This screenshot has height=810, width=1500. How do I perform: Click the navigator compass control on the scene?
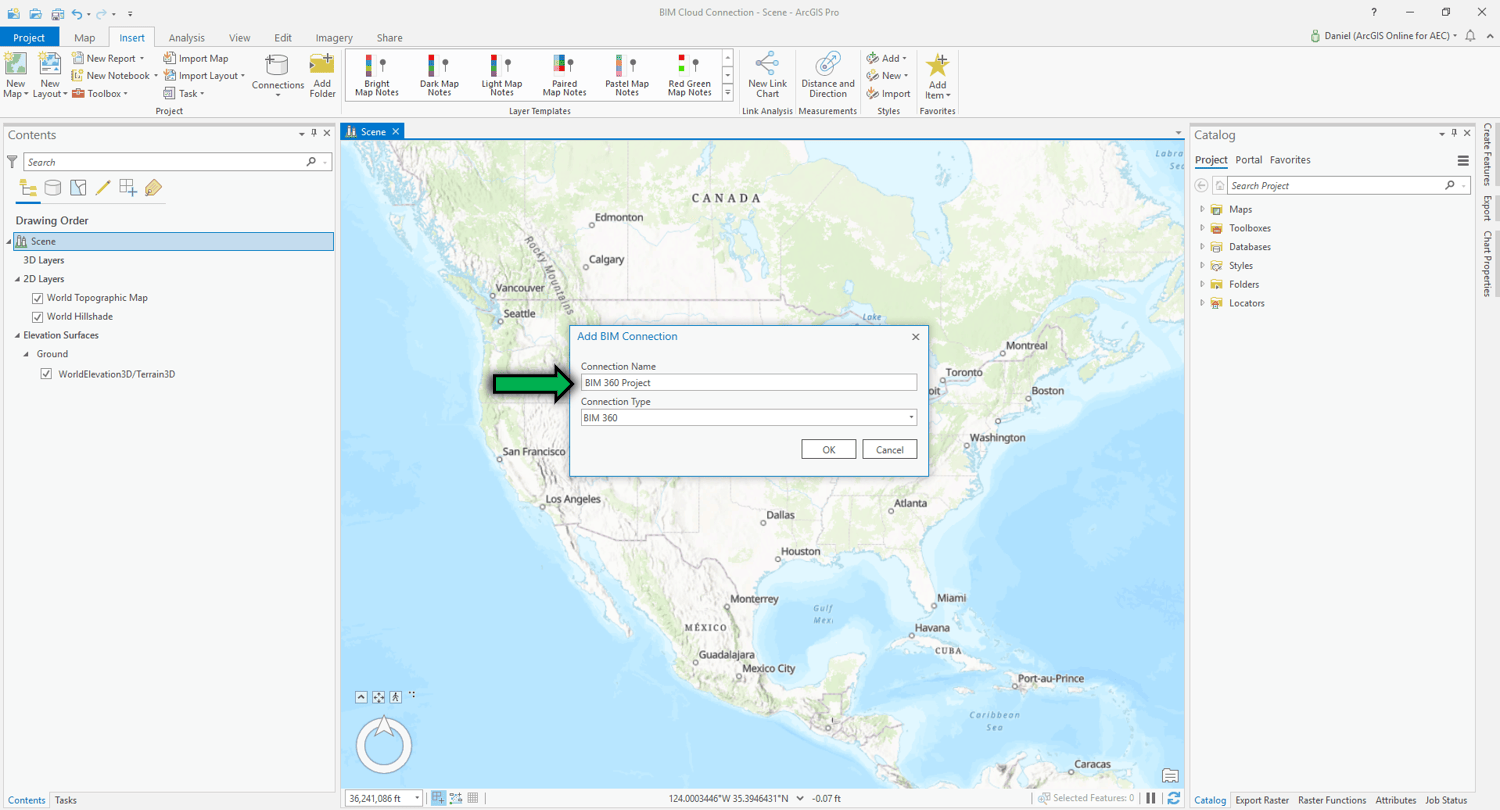click(x=384, y=746)
